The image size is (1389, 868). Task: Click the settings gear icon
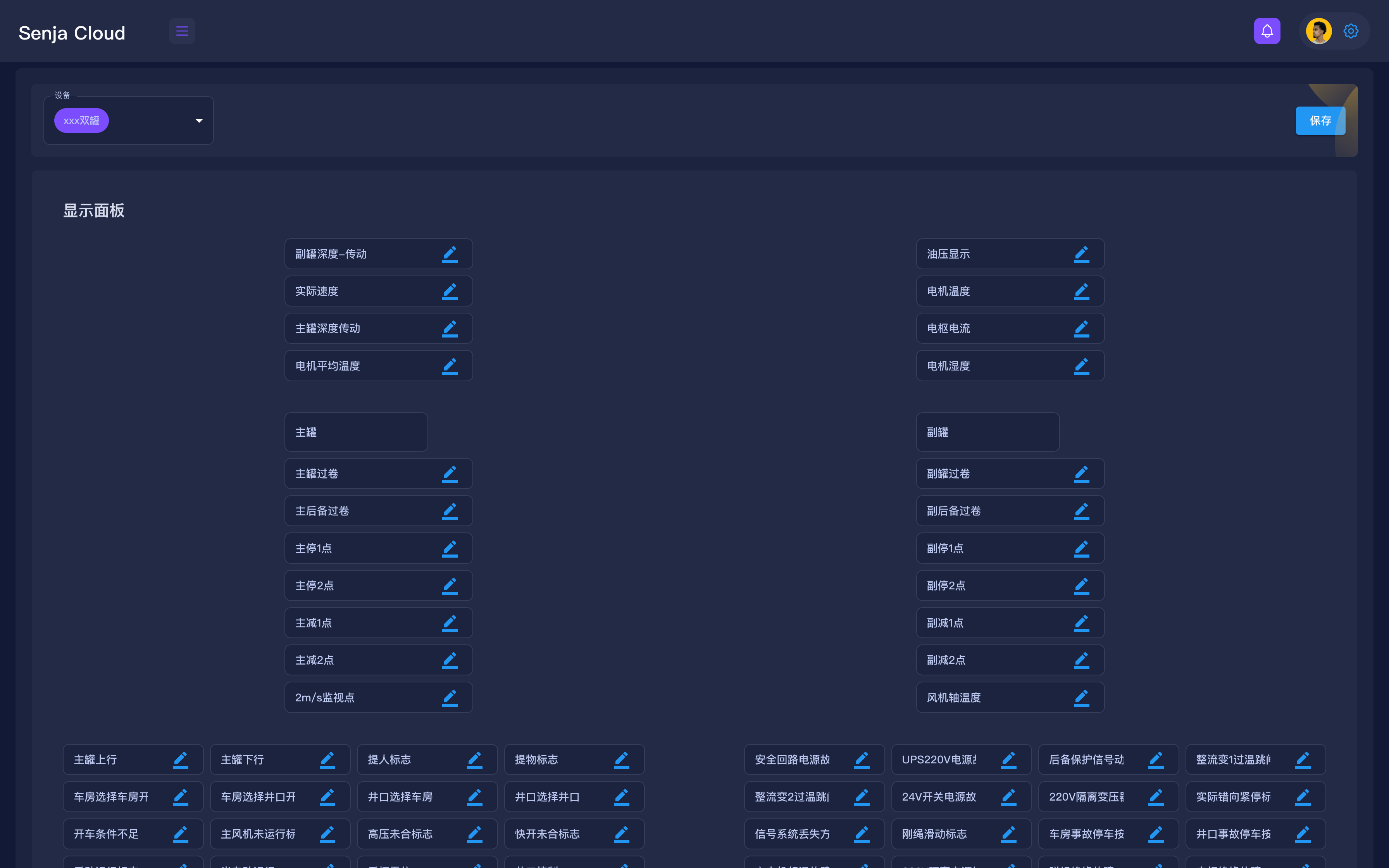point(1351,31)
